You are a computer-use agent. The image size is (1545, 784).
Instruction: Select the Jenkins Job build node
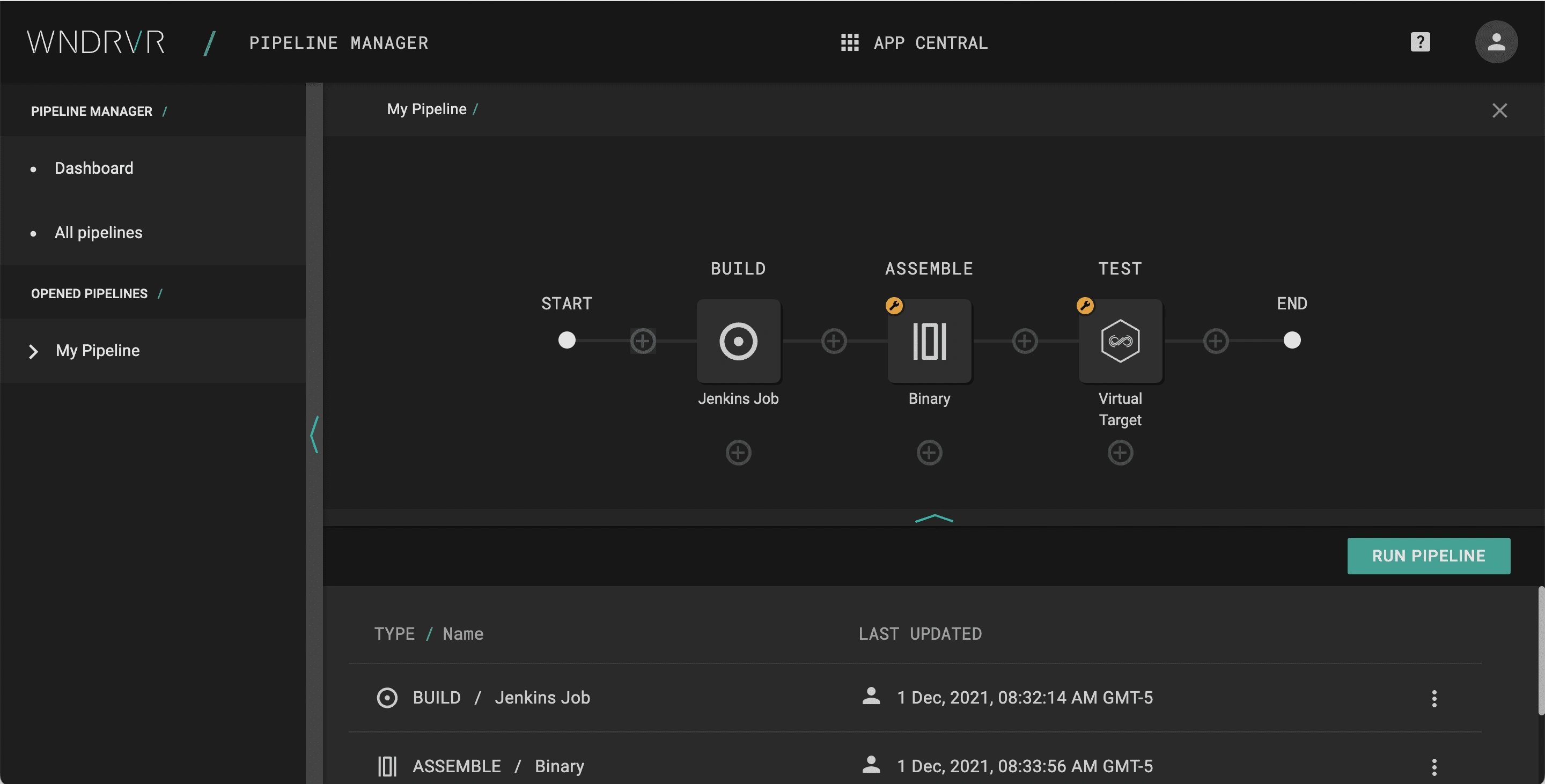click(738, 341)
